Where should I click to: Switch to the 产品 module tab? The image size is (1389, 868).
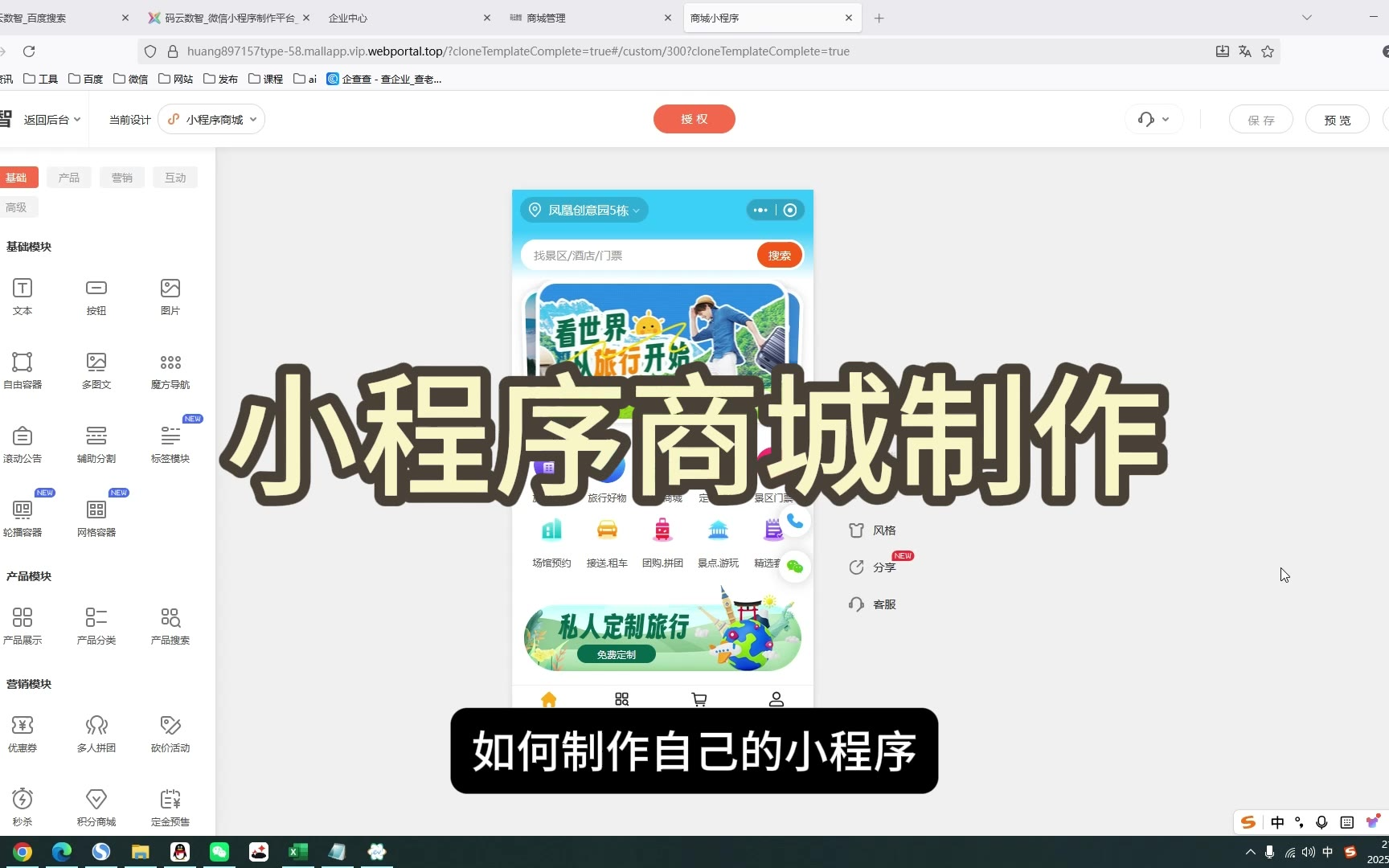click(x=69, y=178)
